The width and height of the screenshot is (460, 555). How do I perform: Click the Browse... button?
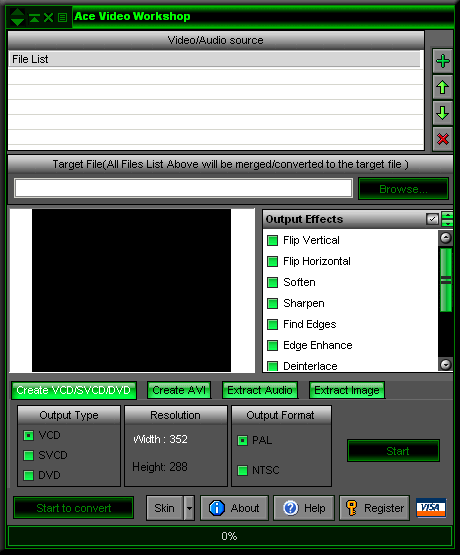pyautogui.click(x=403, y=189)
